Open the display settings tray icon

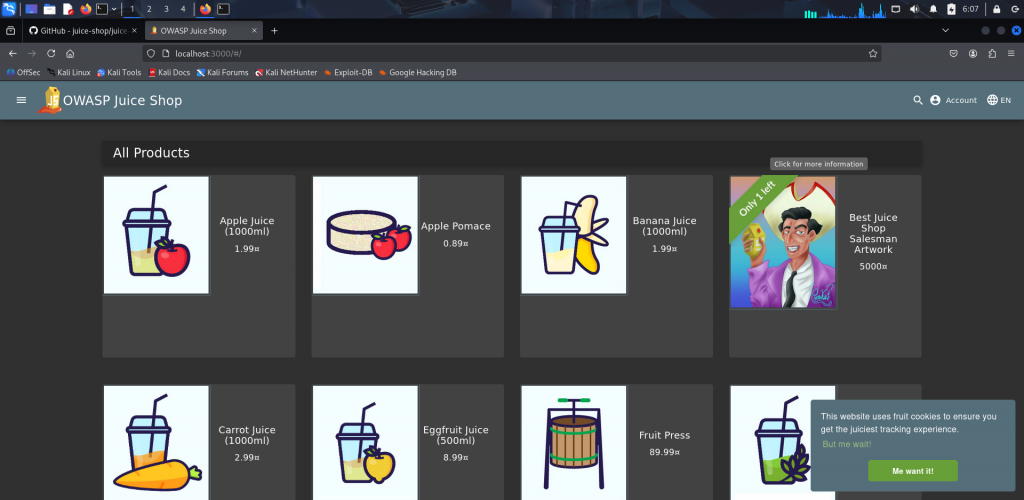[896, 9]
